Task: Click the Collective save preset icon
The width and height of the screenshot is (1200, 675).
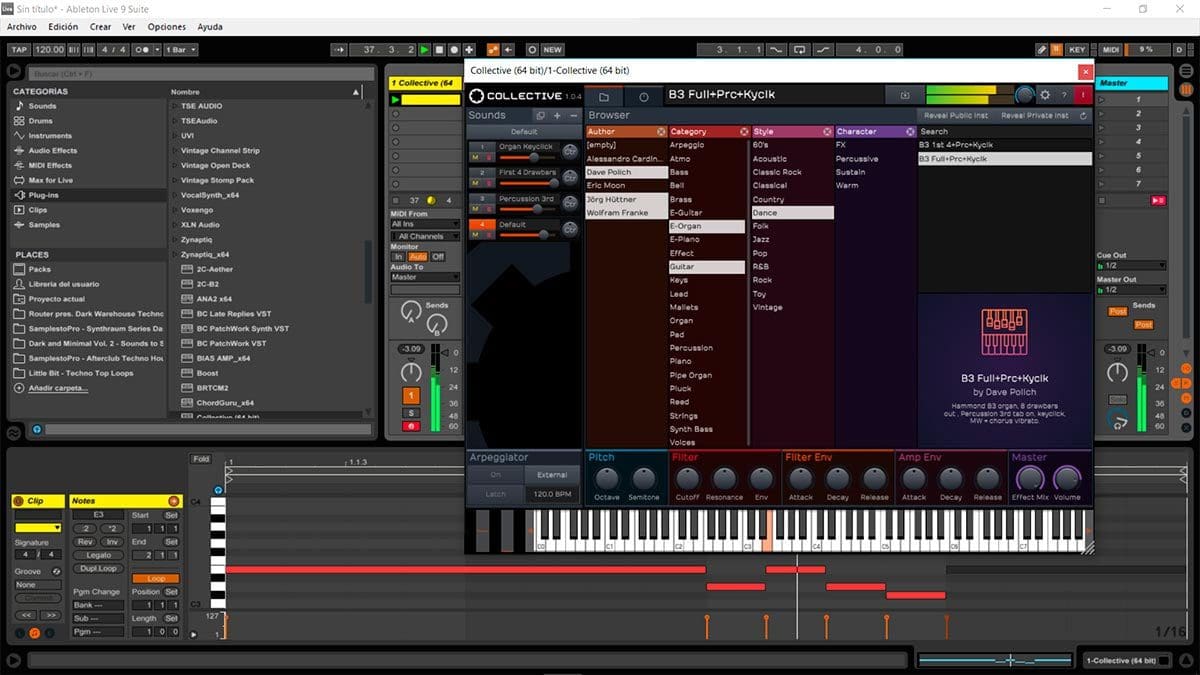Action: tap(905, 95)
